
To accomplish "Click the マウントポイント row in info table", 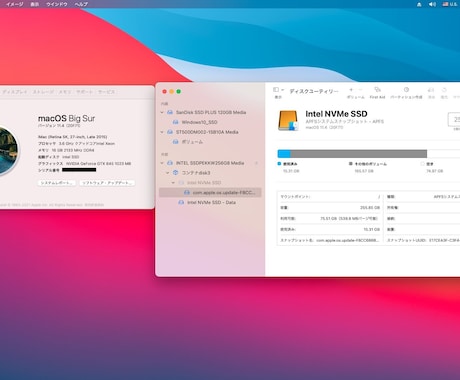I will click(330, 197).
